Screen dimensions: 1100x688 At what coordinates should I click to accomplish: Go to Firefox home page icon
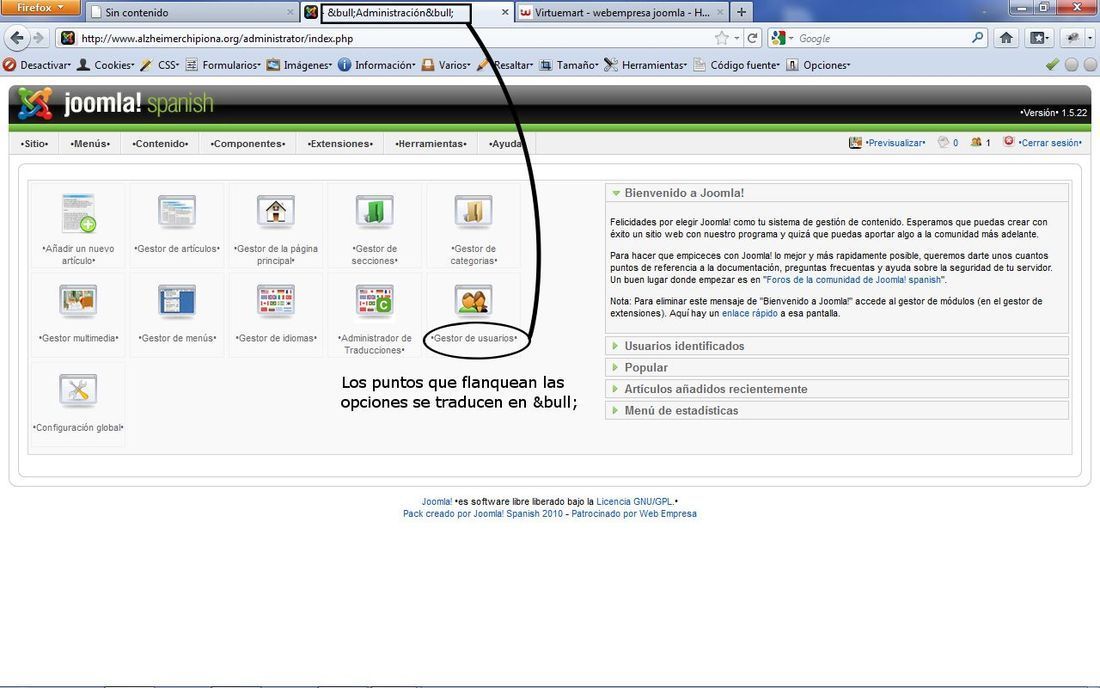coord(1006,38)
